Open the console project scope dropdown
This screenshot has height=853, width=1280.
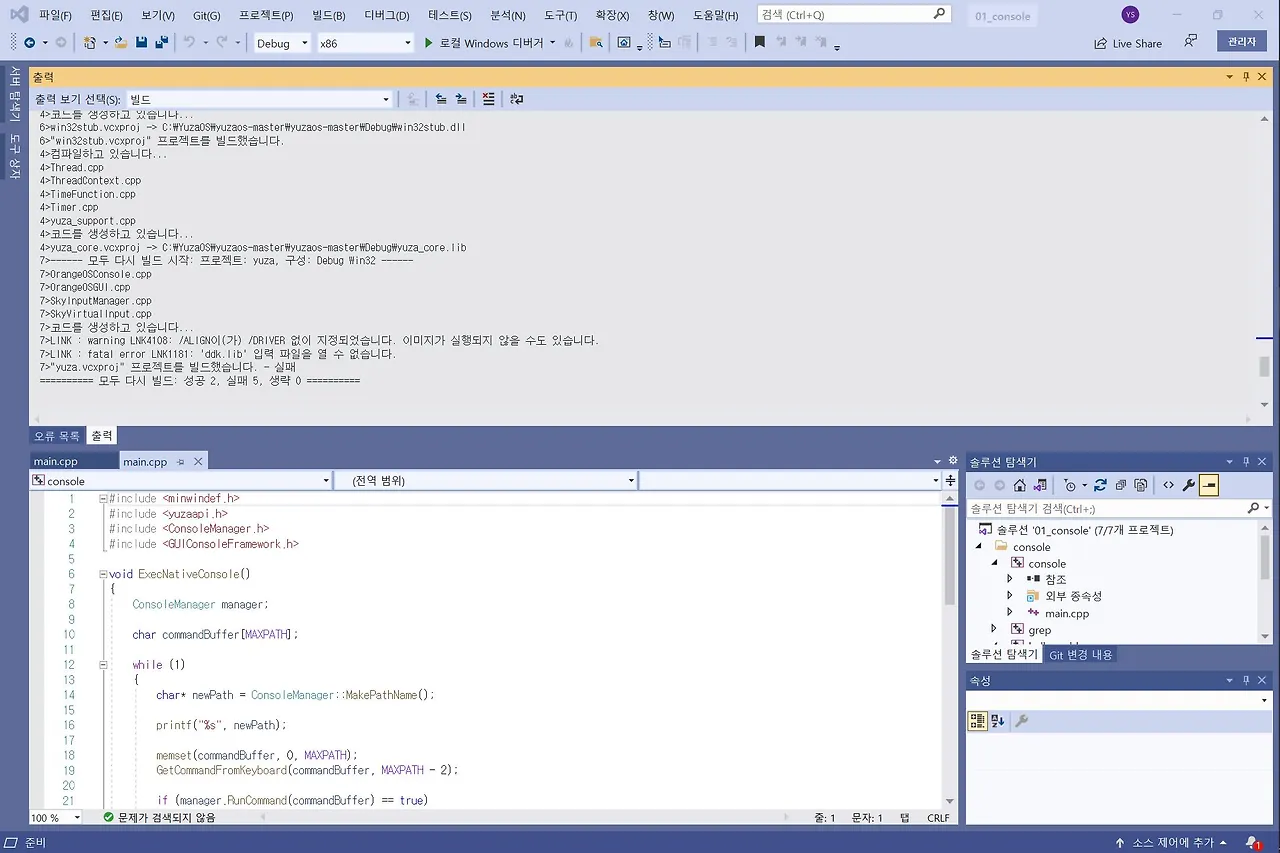pyautogui.click(x=180, y=481)
